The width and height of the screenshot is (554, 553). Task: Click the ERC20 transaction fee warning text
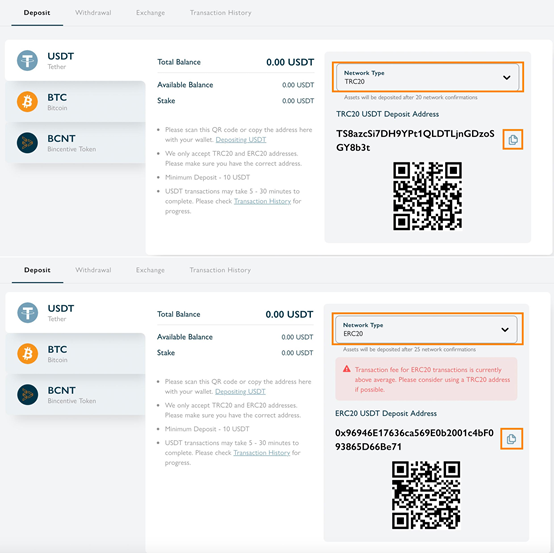pos(432,380)
